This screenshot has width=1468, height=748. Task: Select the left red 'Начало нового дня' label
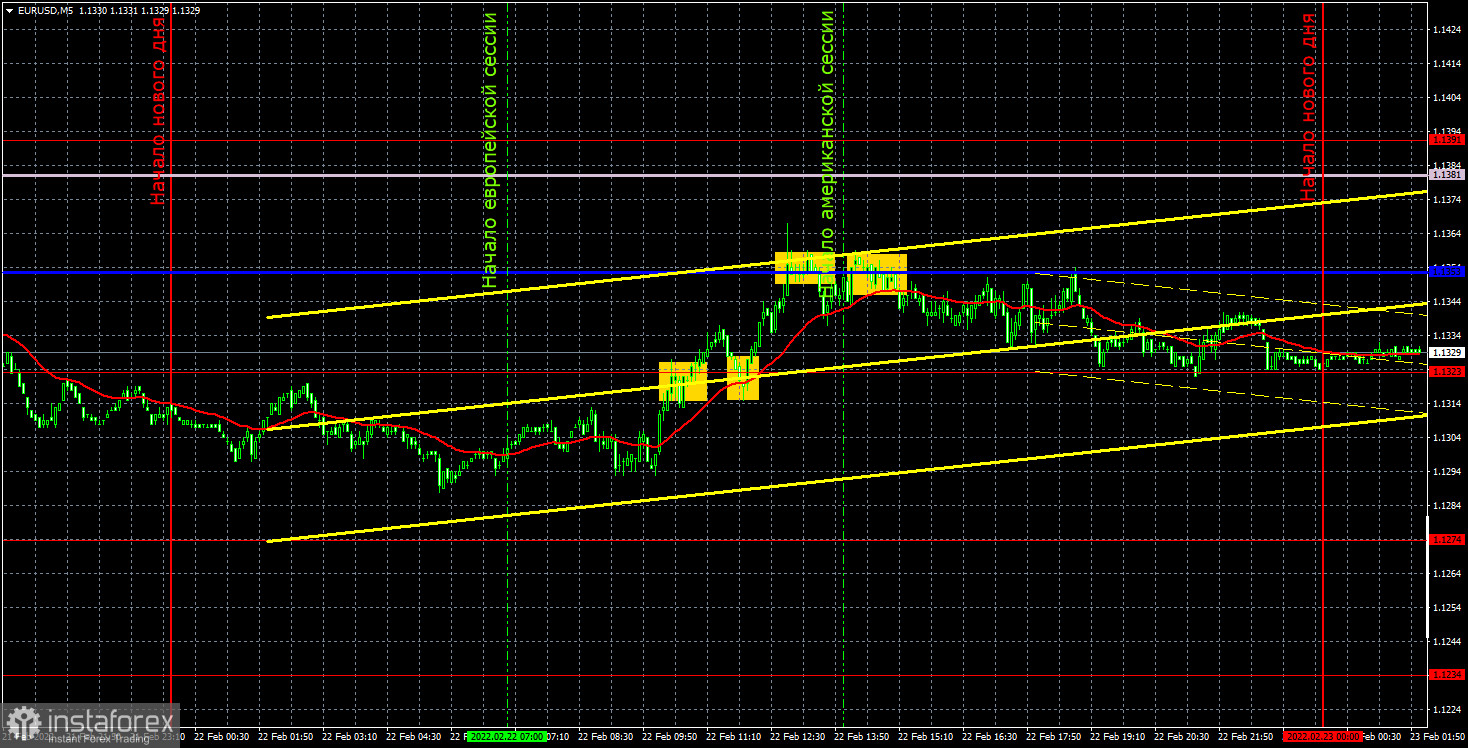click(158, 110)
